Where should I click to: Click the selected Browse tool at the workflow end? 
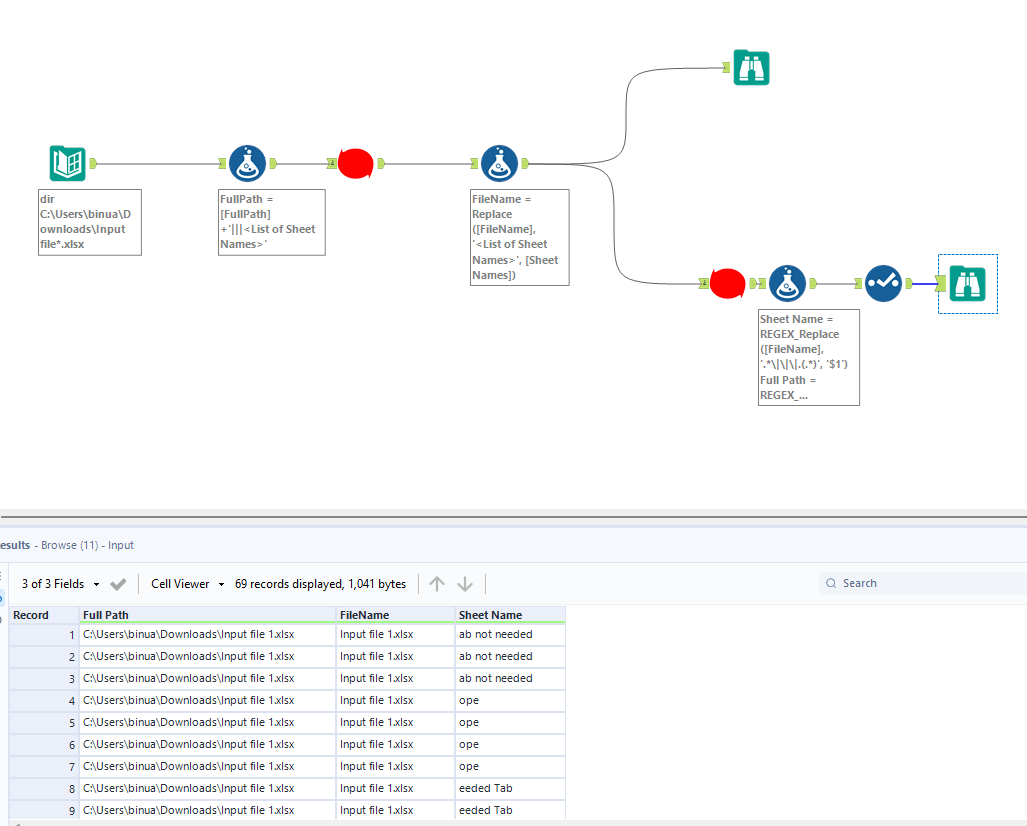(967, 284)
